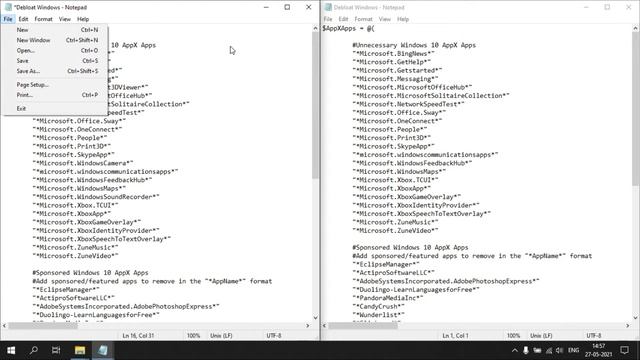Minimize the left Notepad window
The width and height of the screenshot is (640, 360).
(x=266, y=7)
